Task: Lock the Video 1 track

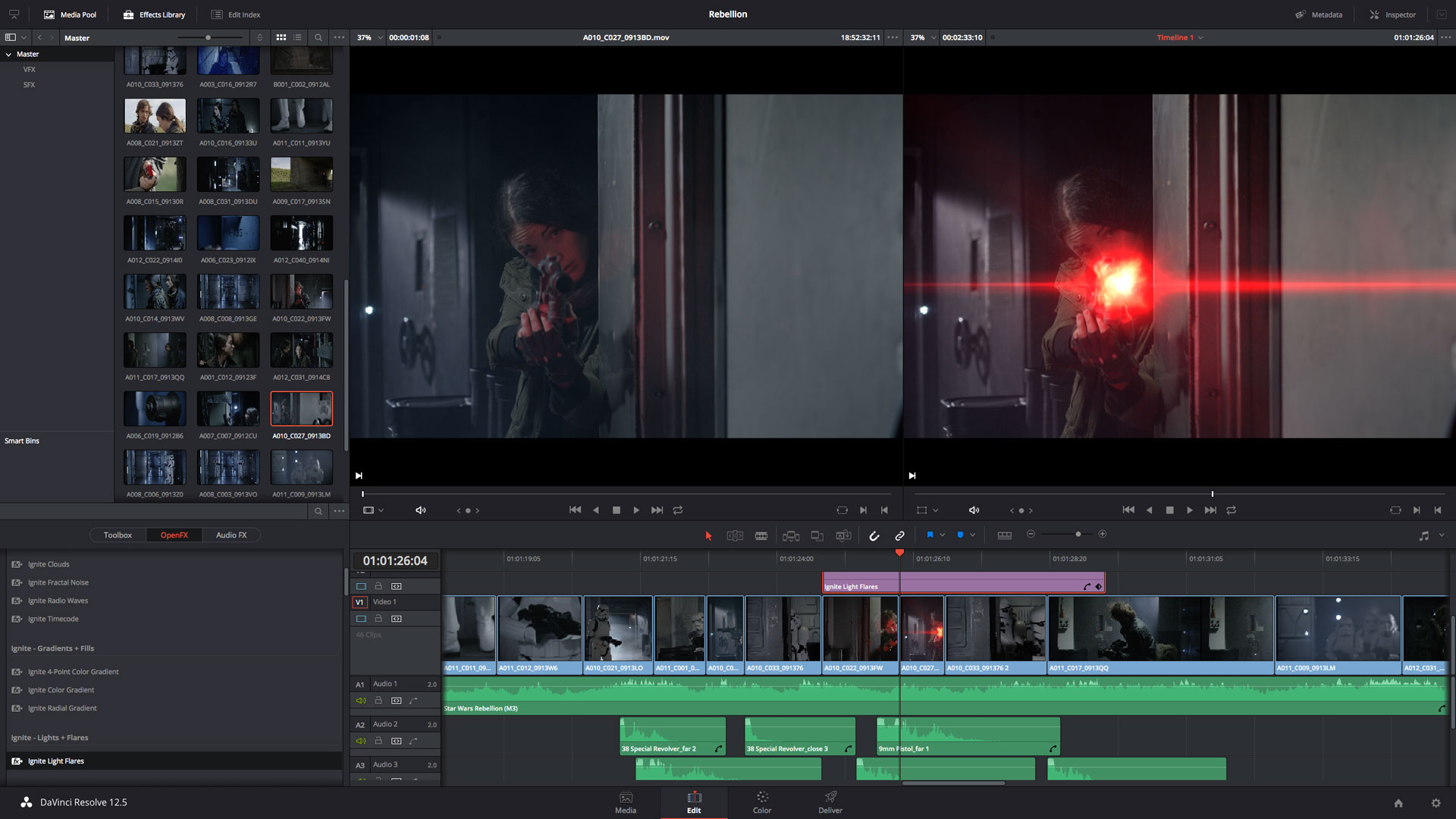Action: (378, 618)
